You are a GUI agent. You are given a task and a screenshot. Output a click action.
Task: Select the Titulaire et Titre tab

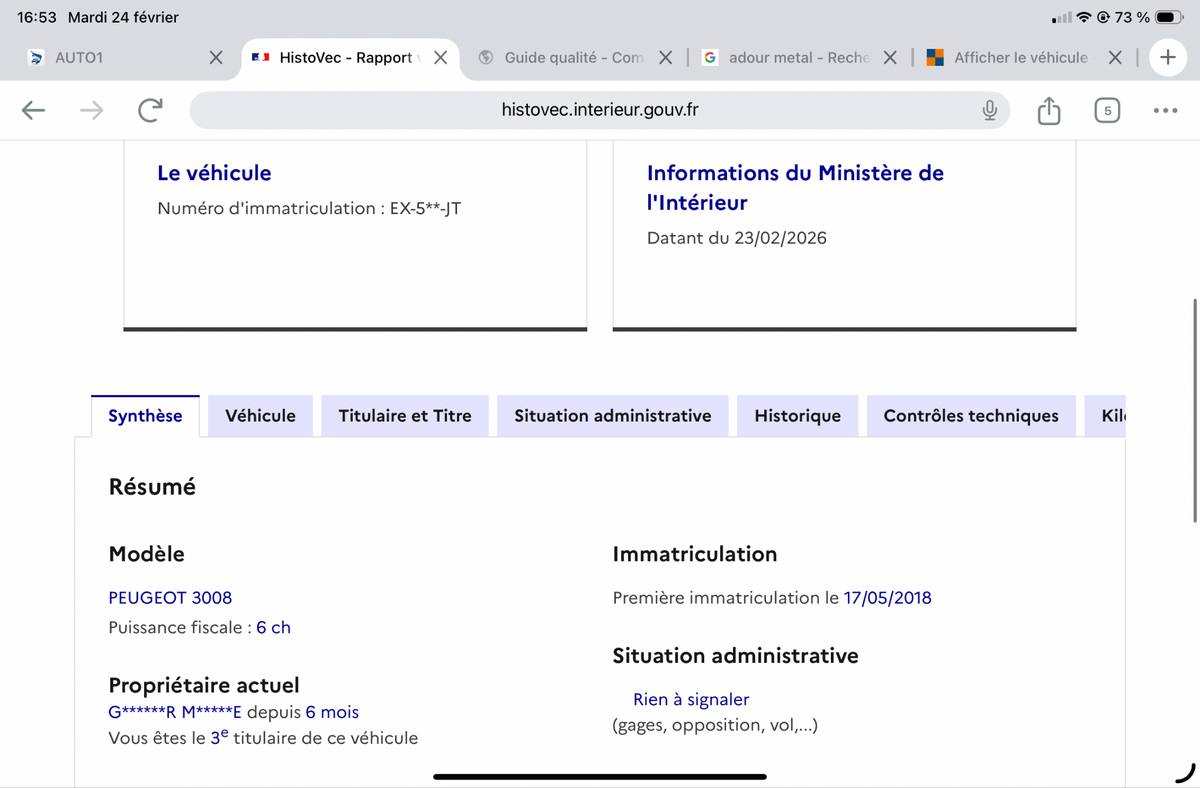(405, 416)
